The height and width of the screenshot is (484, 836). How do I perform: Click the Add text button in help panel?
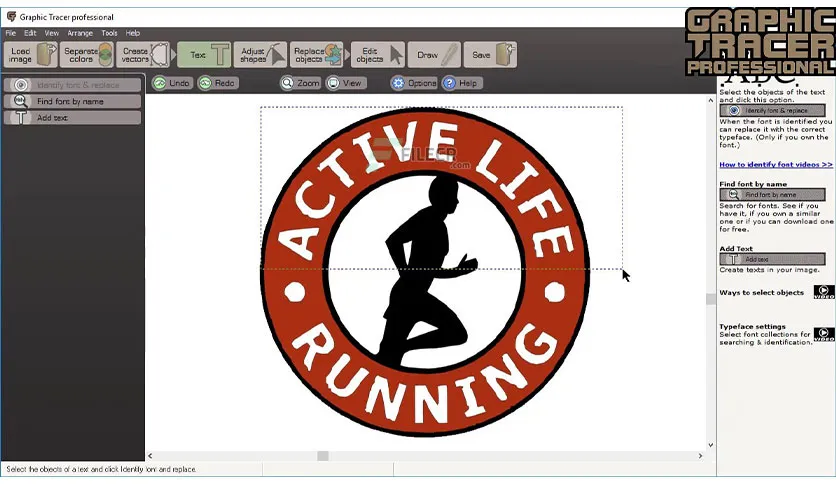click(x=772, y=259)
